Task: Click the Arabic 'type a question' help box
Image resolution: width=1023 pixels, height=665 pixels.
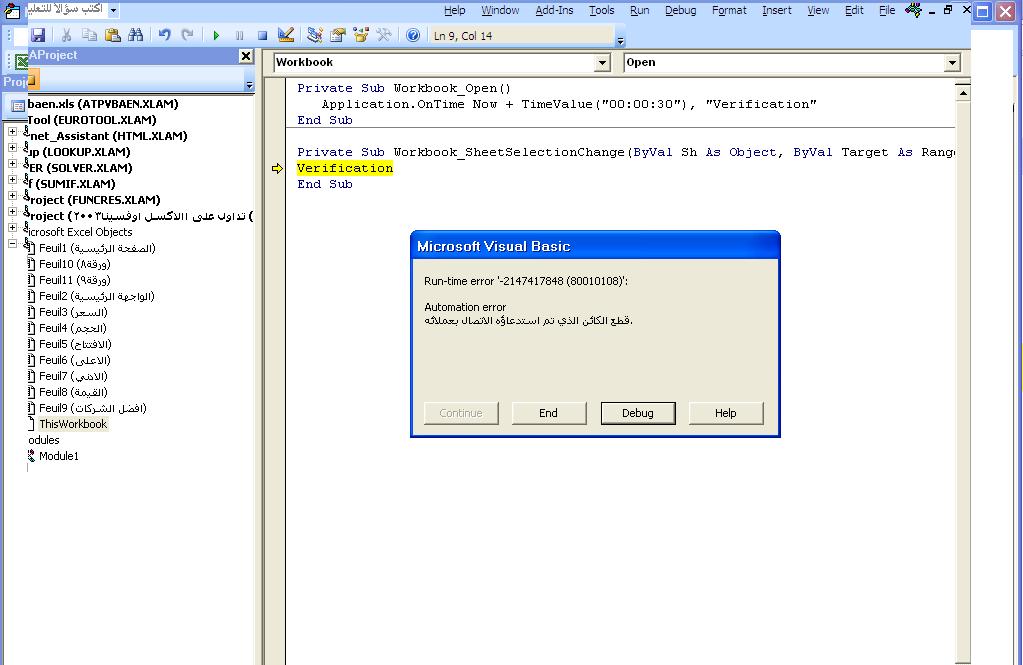Action: (x=65, y=9)
